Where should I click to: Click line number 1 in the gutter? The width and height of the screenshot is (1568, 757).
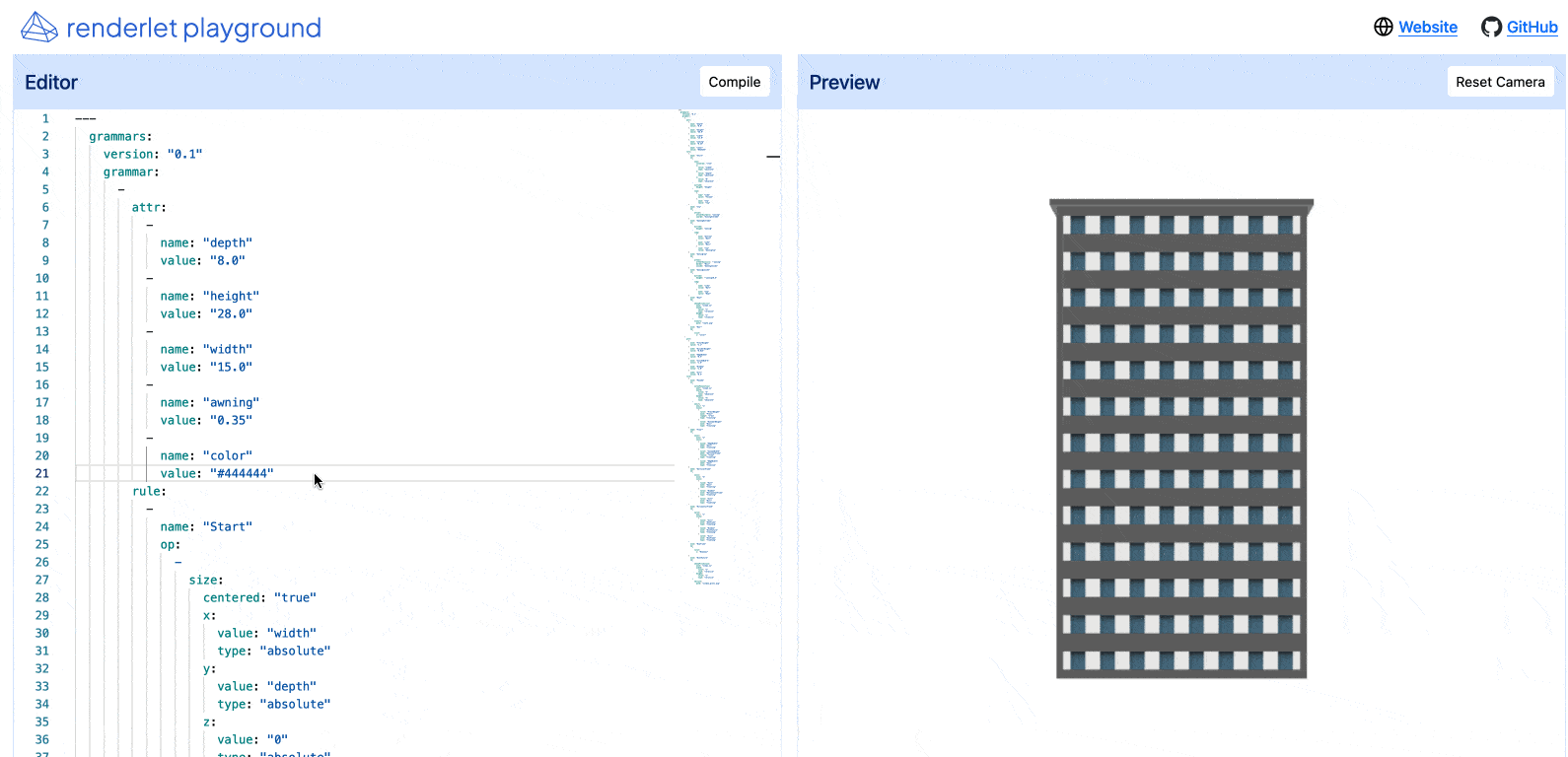click(x=45, y=119)
